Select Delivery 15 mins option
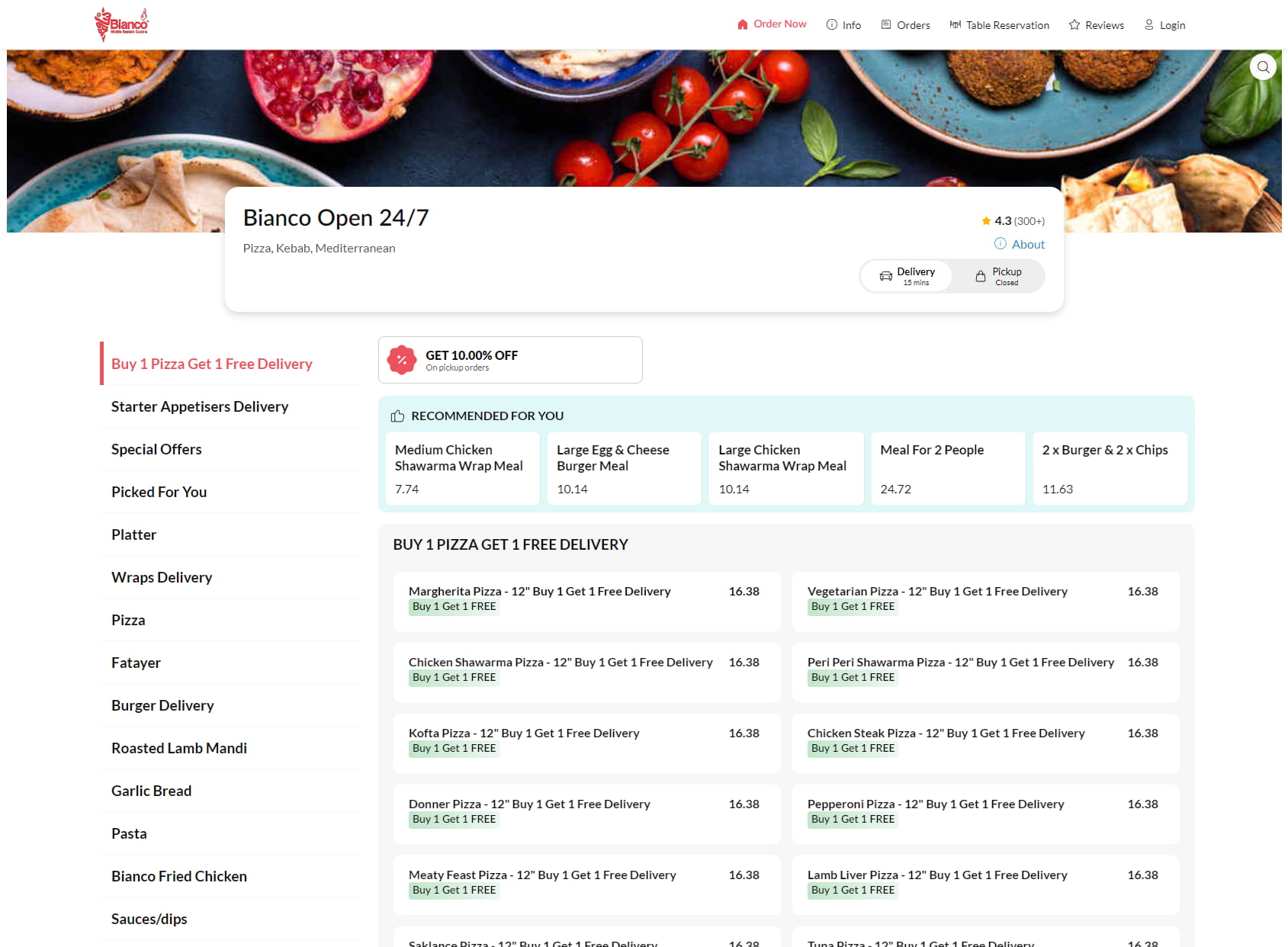This screenshot has width=1288, height=947. 907,276
